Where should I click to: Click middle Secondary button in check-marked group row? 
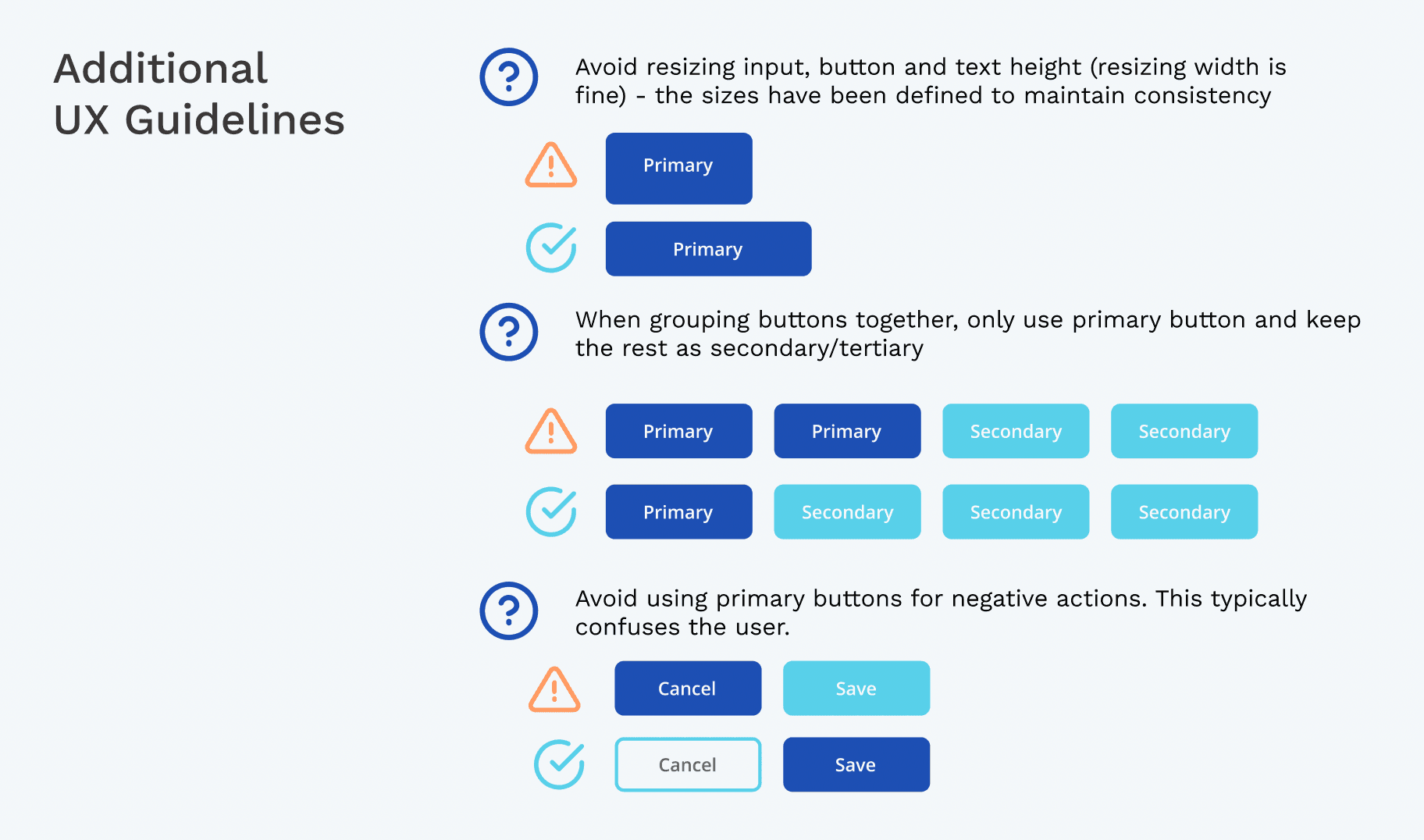[1015, 512]
